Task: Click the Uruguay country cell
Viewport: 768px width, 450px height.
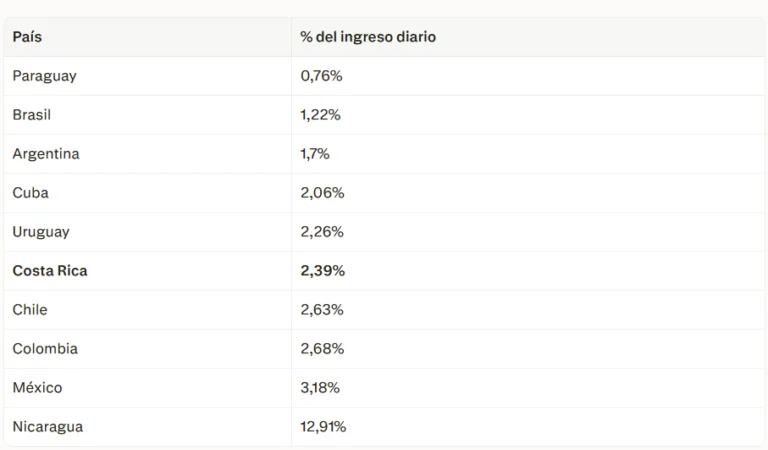Action: click(41, 232)
